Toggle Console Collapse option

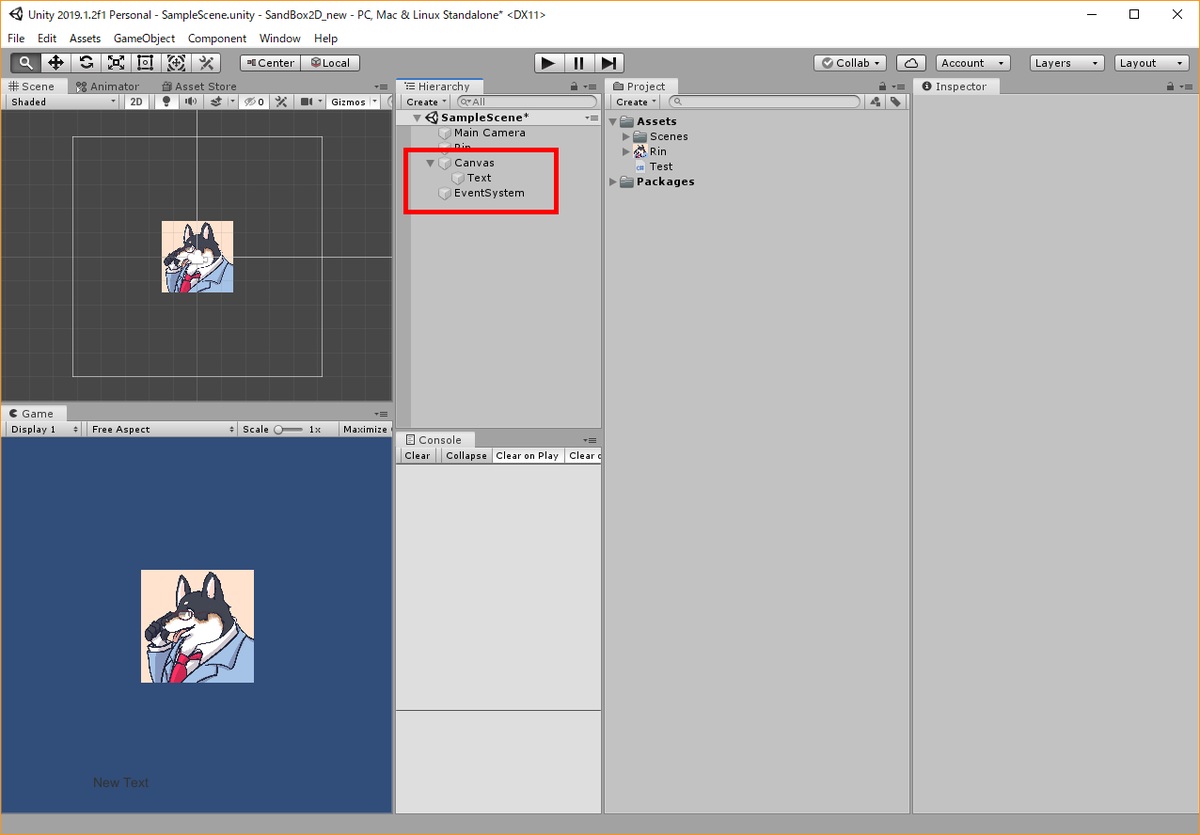(x=466, y=456)
